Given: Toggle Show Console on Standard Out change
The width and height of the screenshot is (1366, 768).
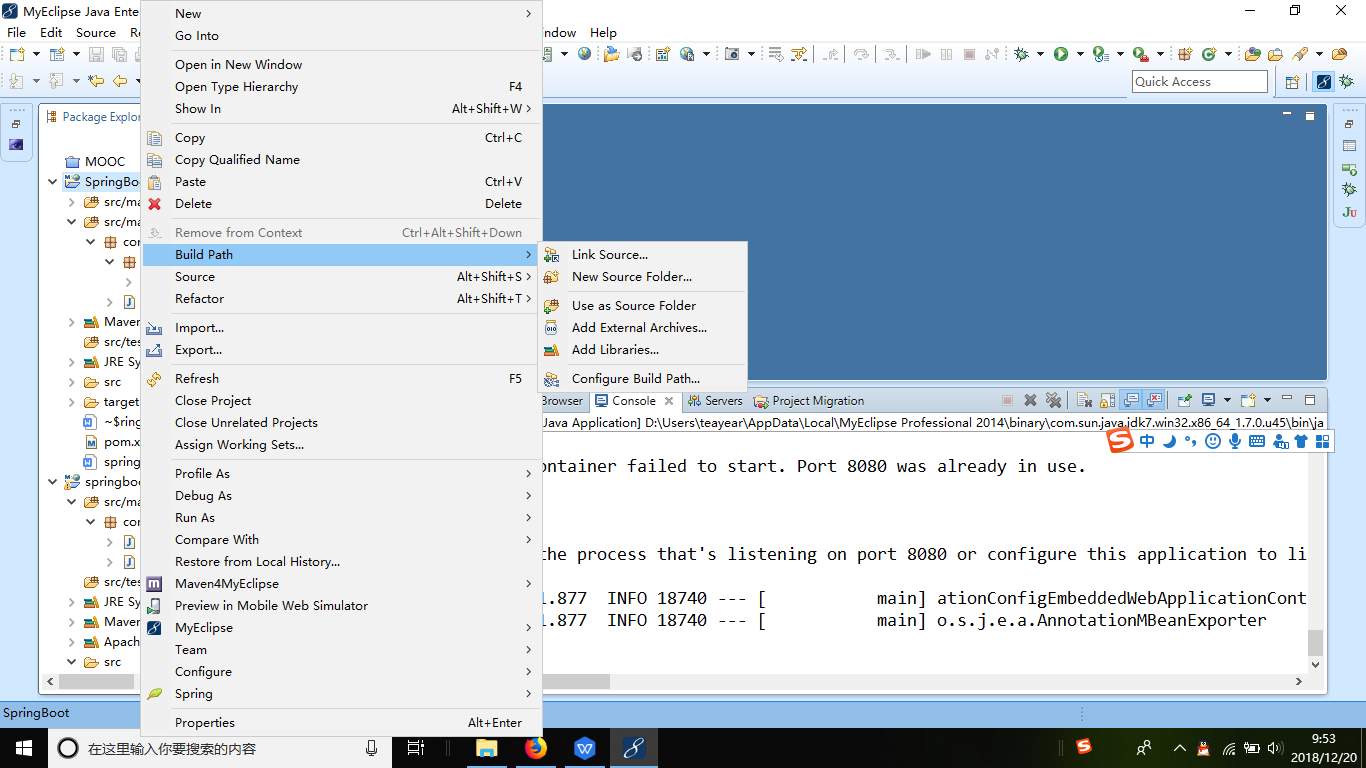Looking at the screenshot, I should coord(1131,400).
